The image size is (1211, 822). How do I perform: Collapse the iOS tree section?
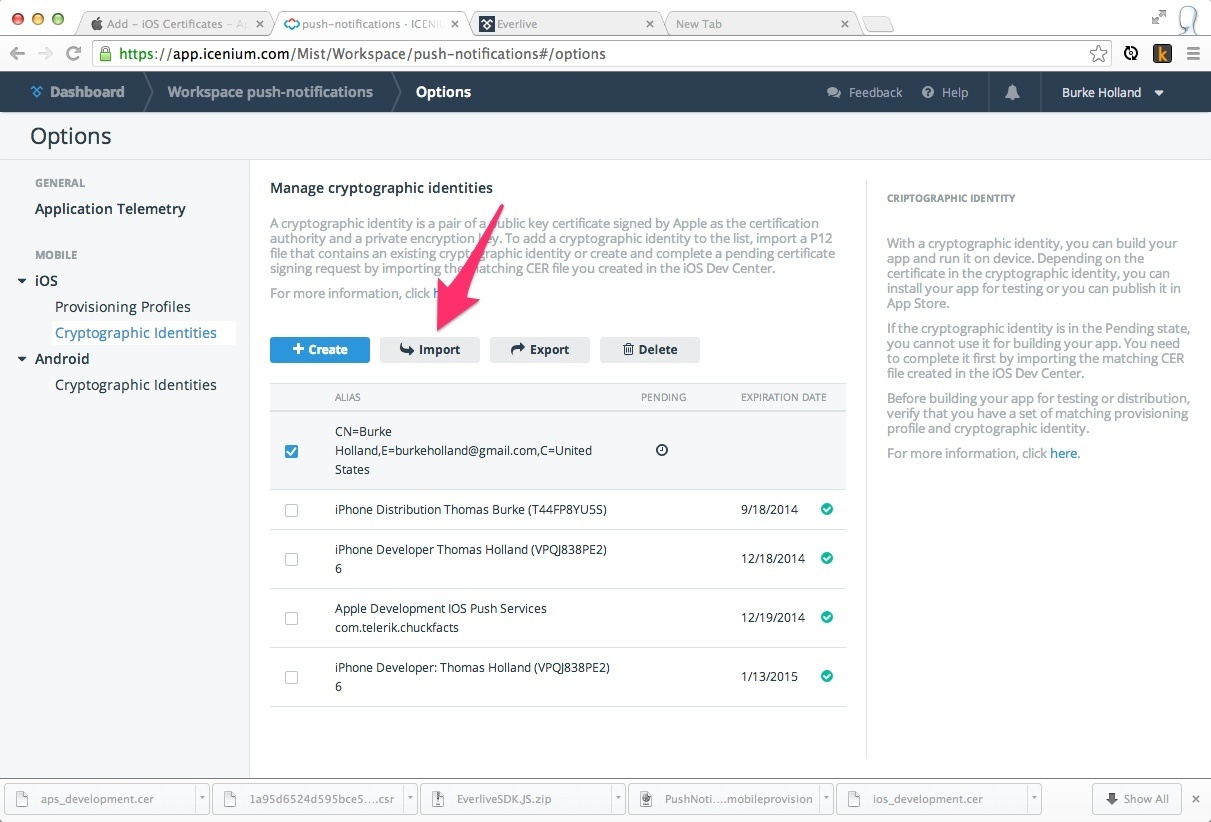[22, 281]
